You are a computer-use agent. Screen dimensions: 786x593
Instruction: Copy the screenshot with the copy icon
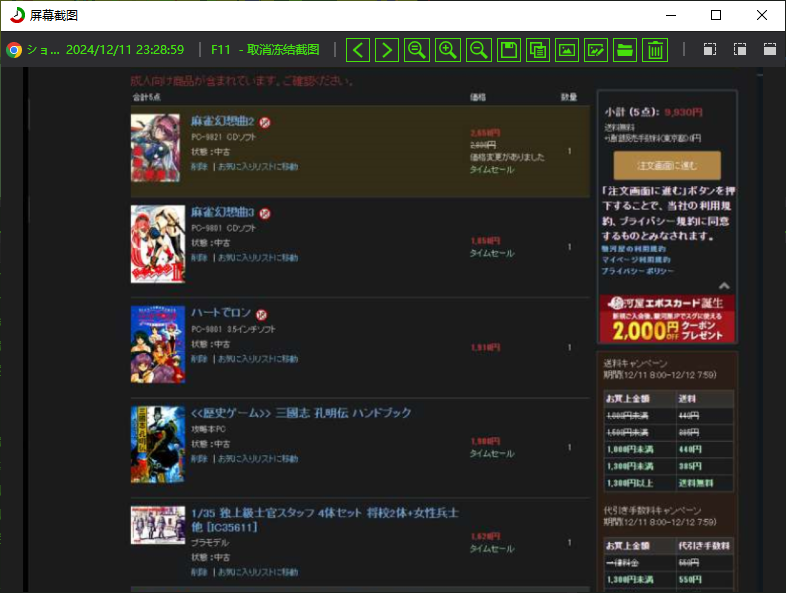[538, 50]
